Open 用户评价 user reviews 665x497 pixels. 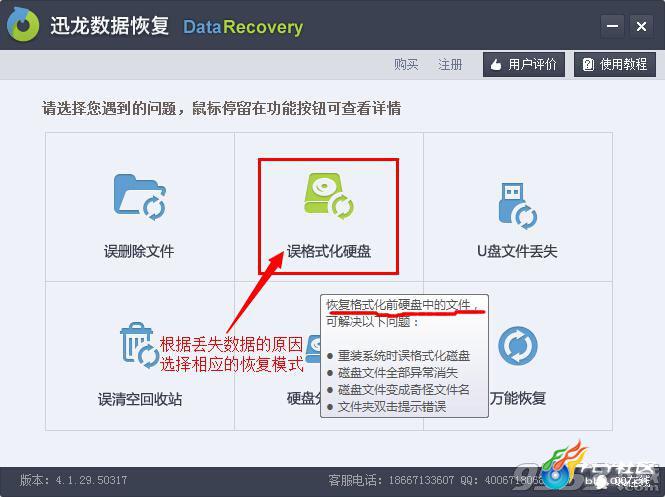click(524, 64)
